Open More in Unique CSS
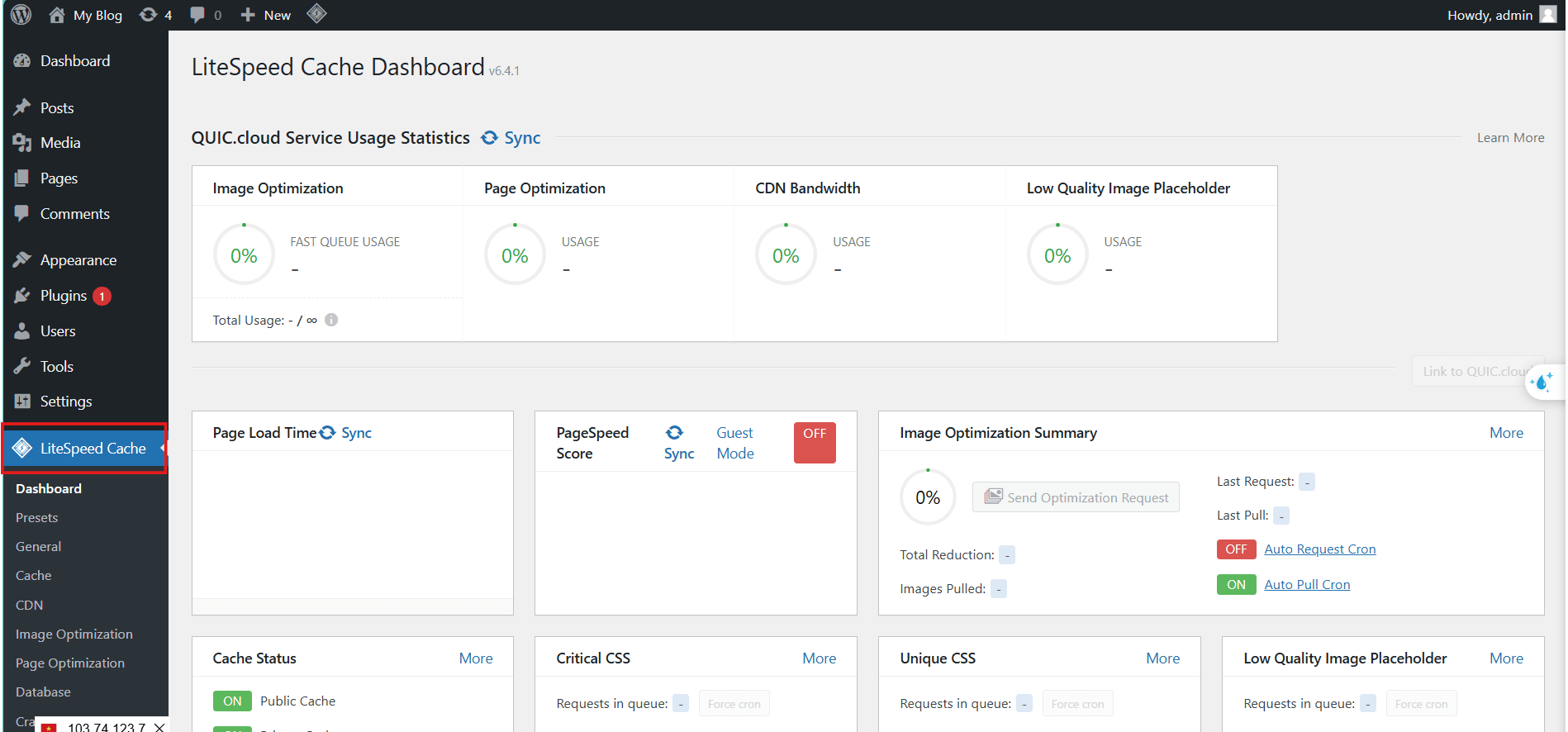This screenshot has height=732, width=1568. click(1163, 658)
